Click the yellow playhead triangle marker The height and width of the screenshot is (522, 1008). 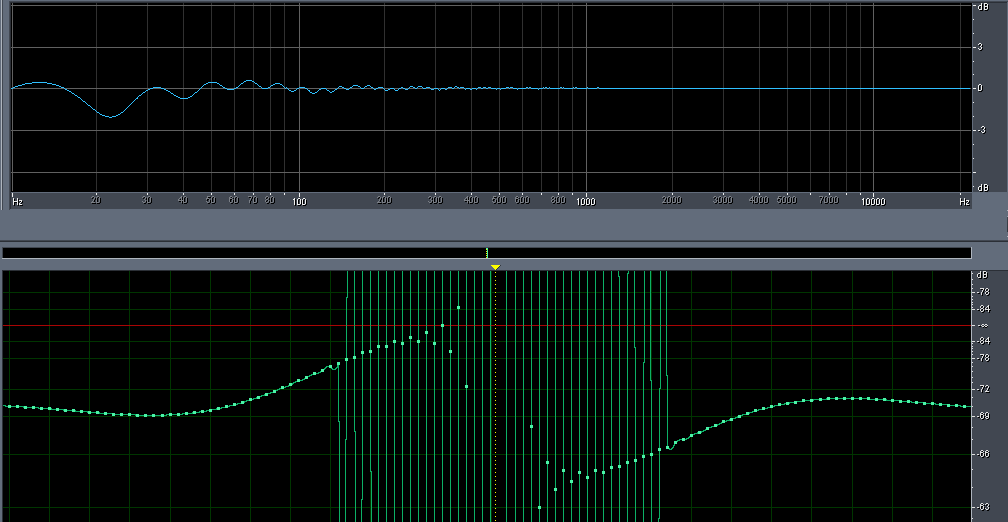[495, 267]
